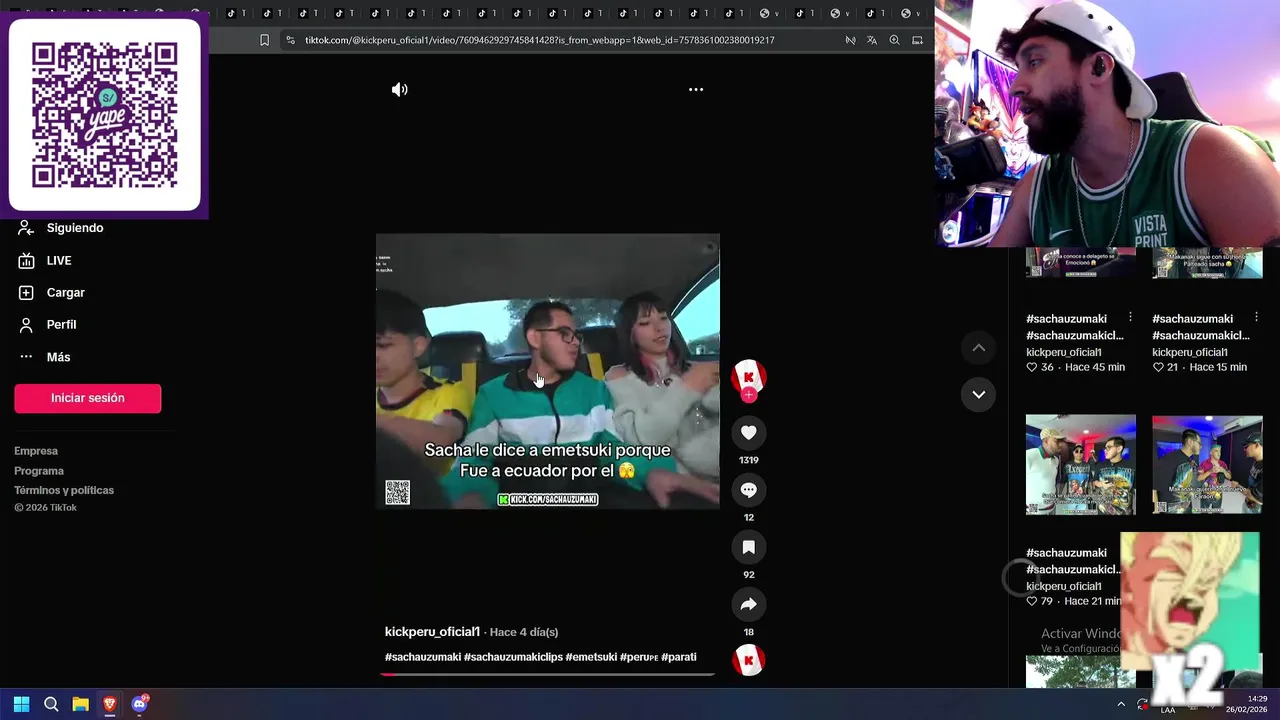Like the video with the heart icon
This screenshot has height=720, width=1280.
tap(748, 432)
